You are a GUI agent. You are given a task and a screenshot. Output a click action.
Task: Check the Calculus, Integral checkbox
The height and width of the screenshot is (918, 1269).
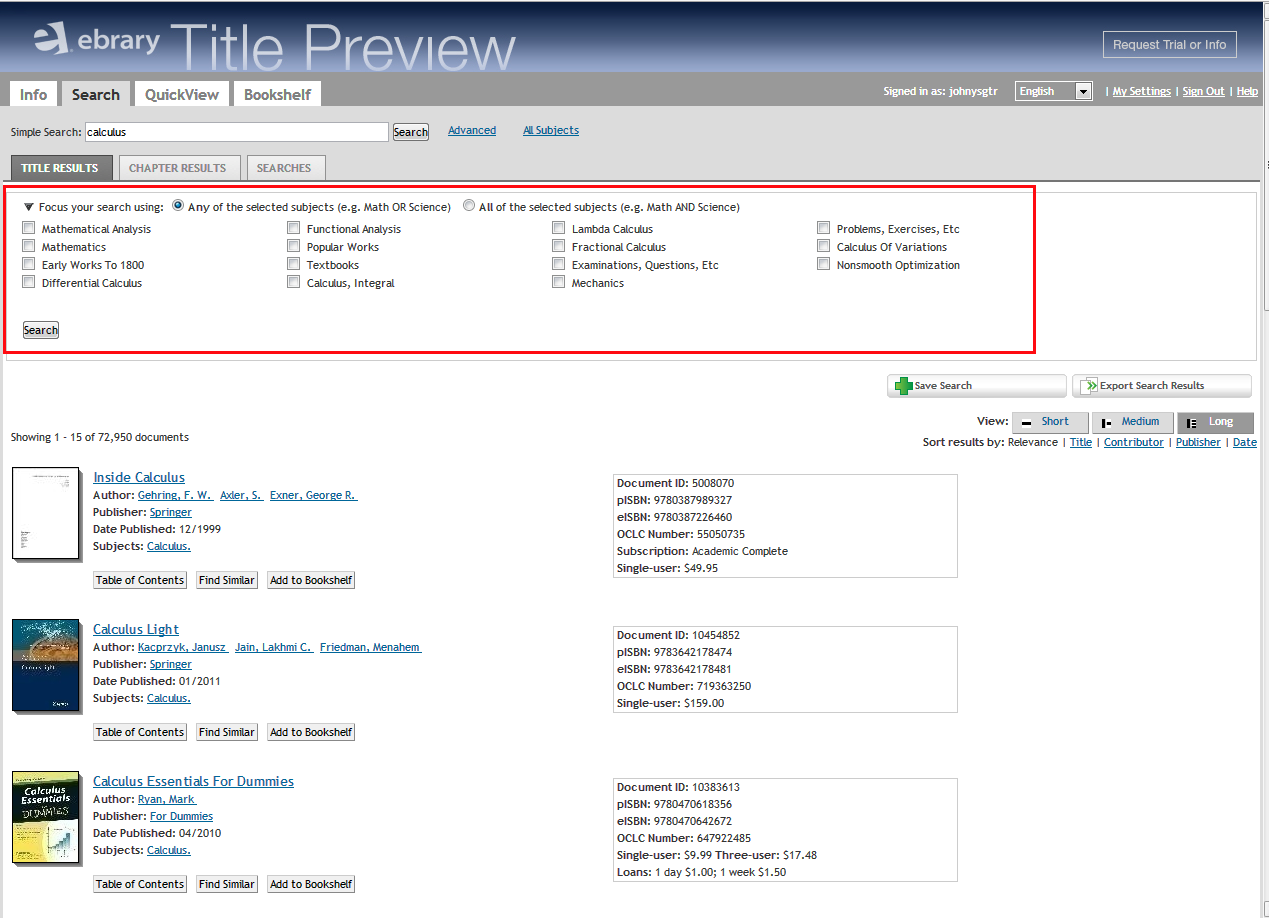click(x=294, y=282)
